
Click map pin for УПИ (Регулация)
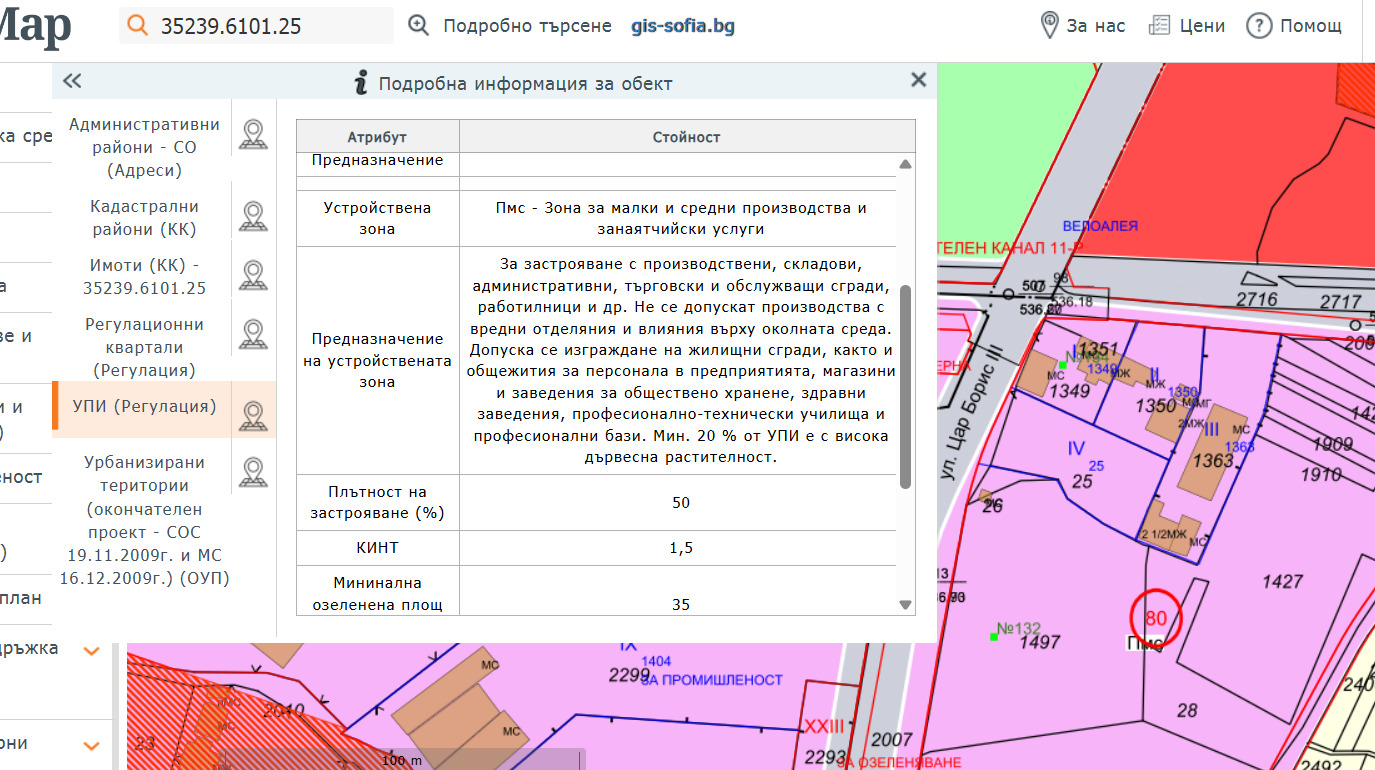point(253,416)
